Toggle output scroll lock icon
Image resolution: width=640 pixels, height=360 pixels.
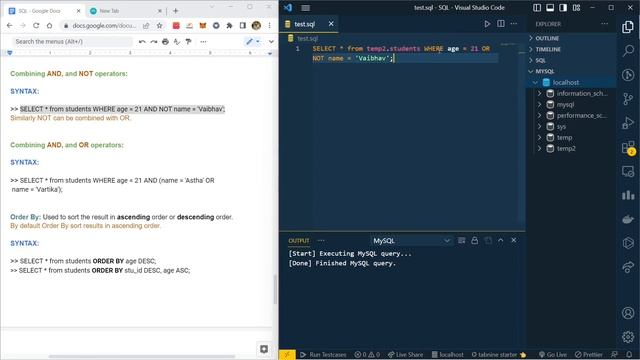474,240
